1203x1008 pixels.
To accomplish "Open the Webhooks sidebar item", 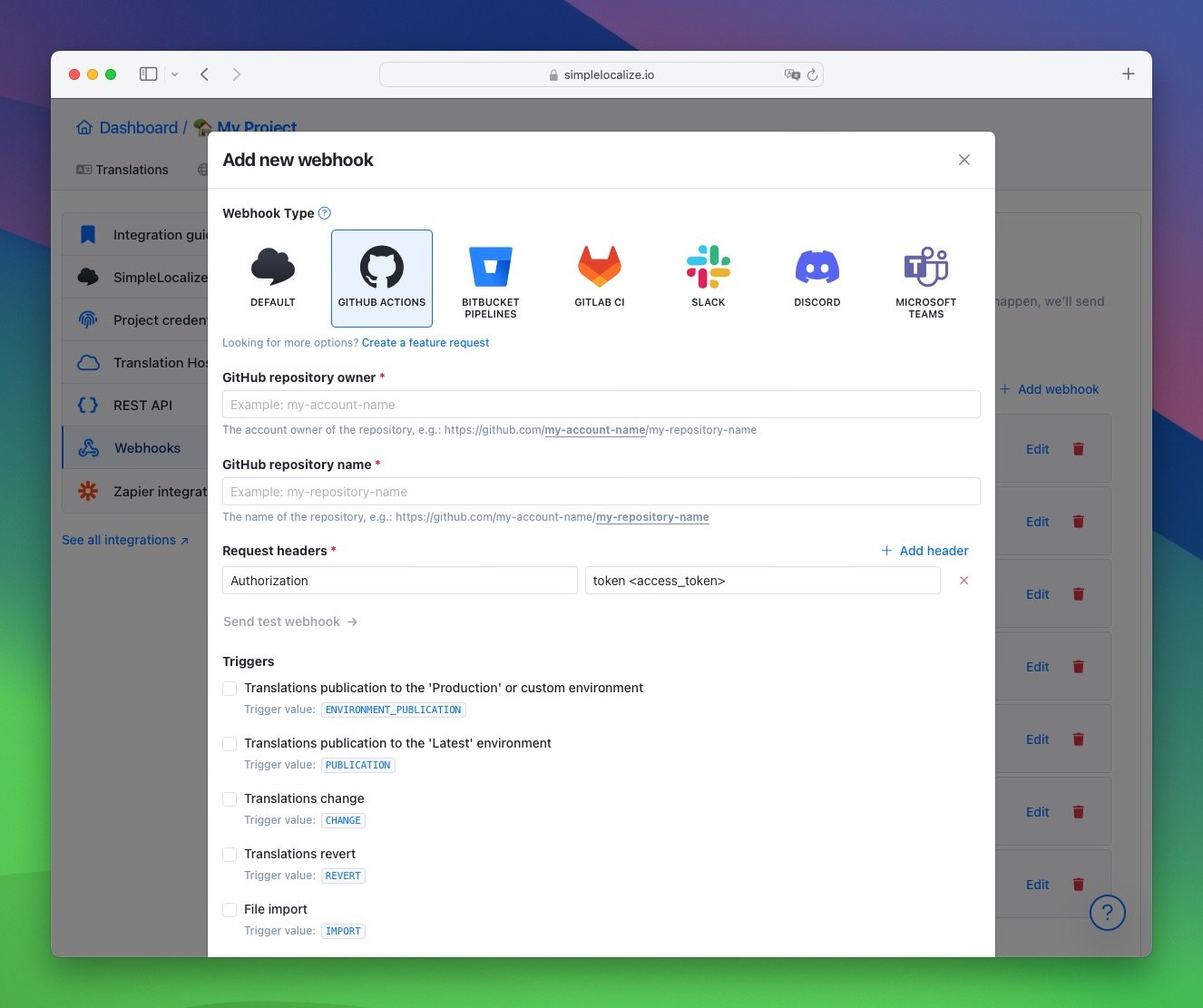I will [135, 448].
